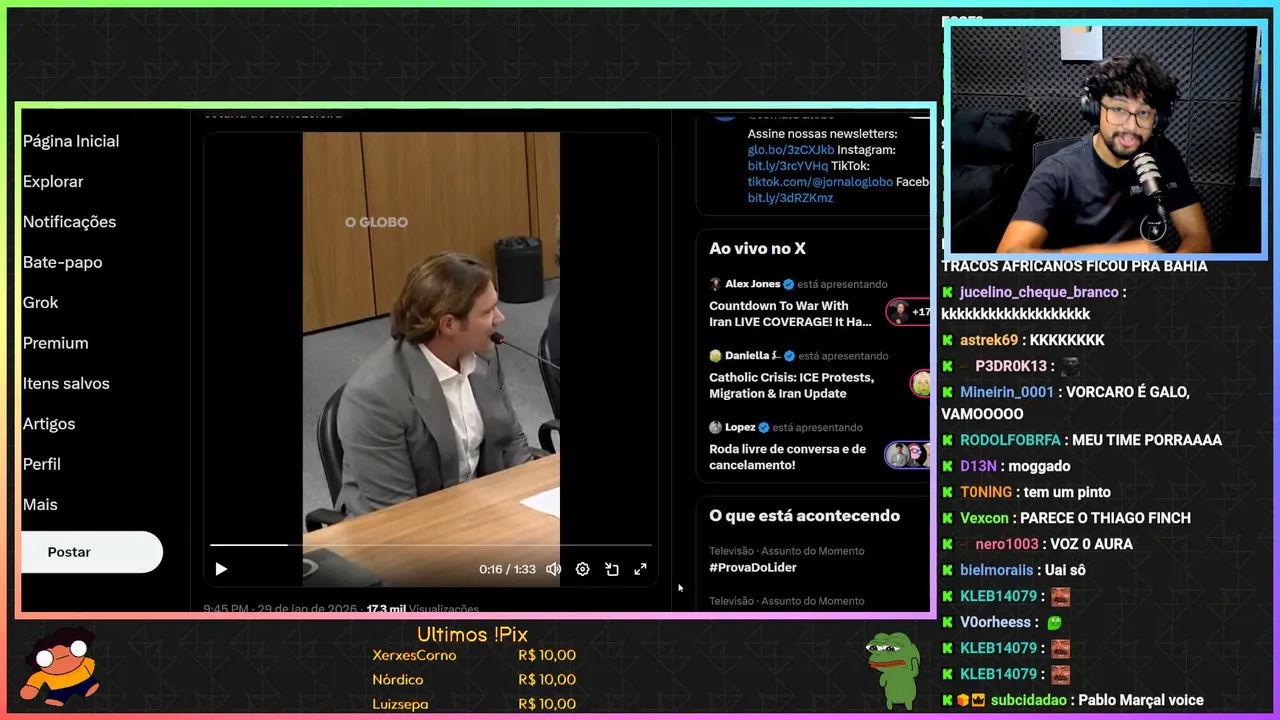Click Alex Jones avatar icon
This screenshot has height=720, width=1280.
715,284
